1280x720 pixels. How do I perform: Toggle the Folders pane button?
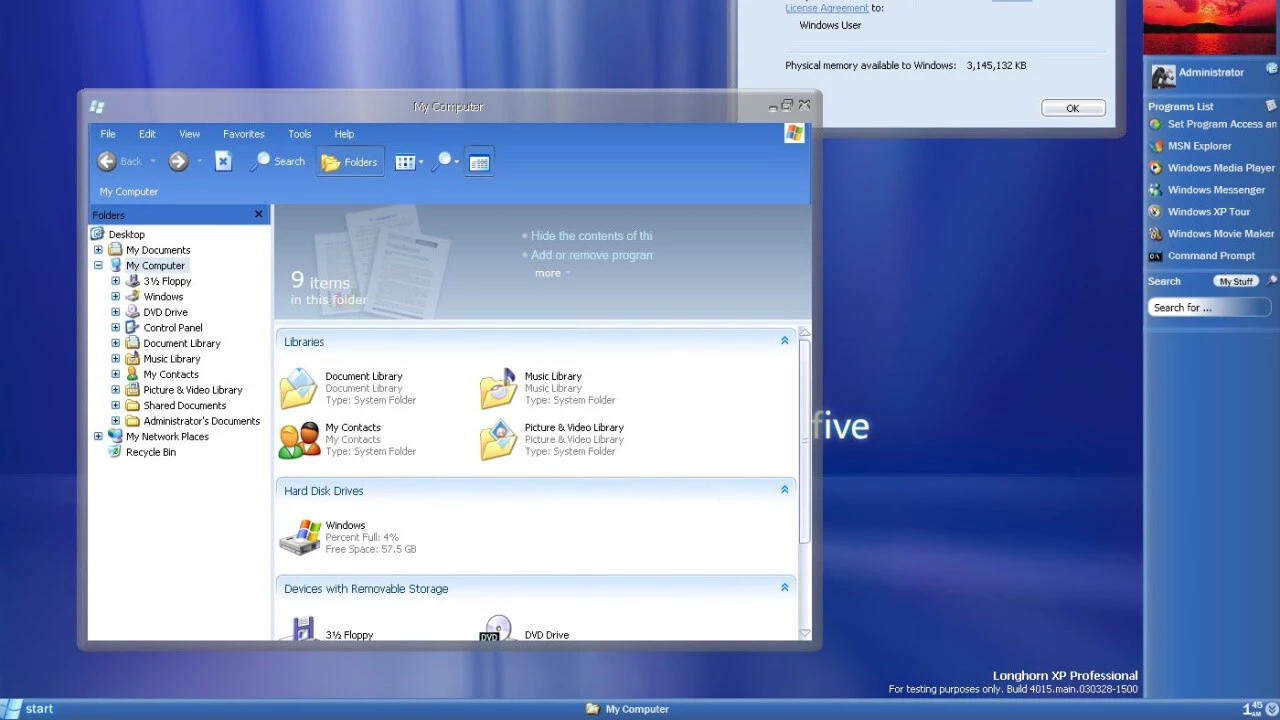tap(350, 162)
